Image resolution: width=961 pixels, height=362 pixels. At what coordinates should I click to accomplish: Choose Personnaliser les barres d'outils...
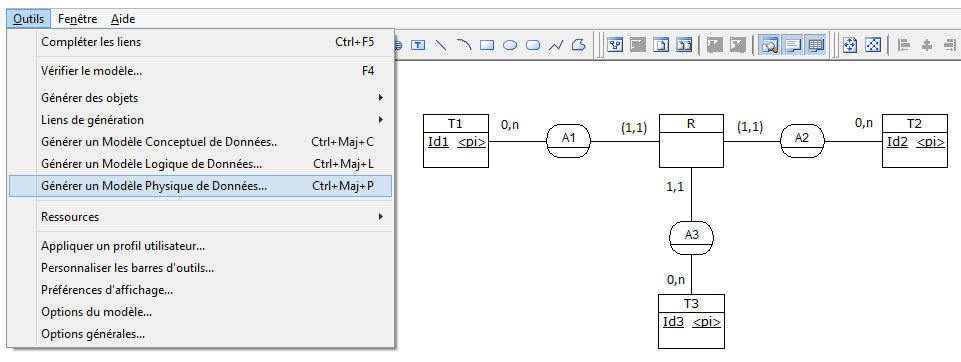200,268
